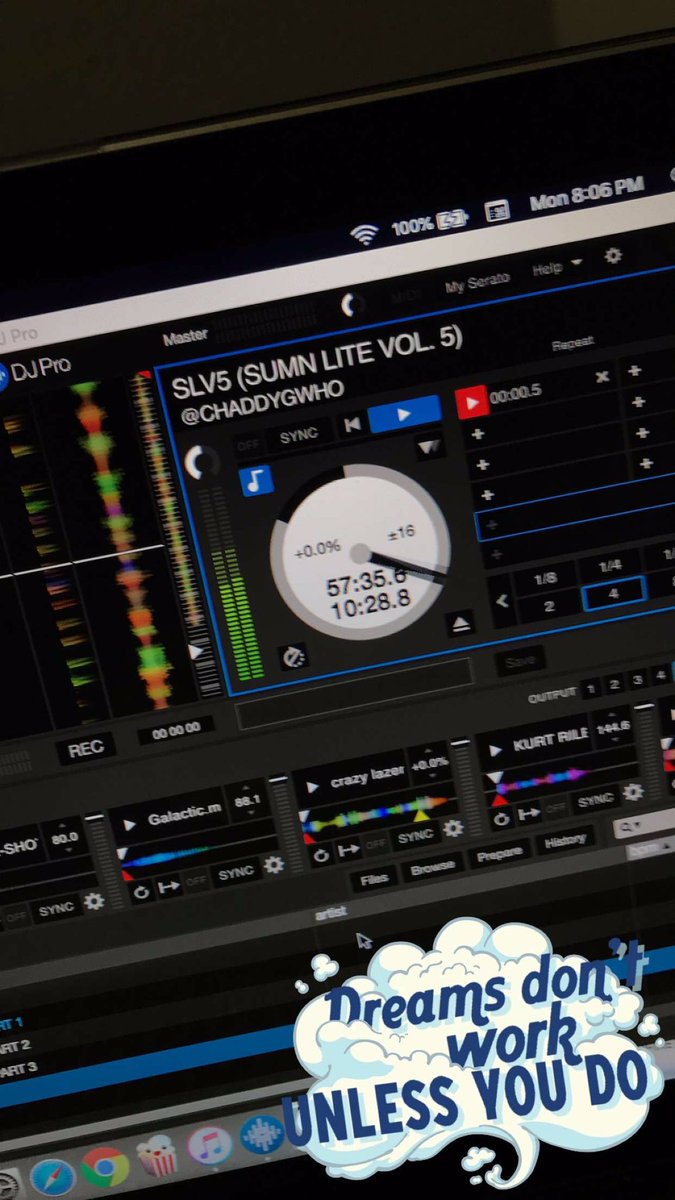Select sampler OUTPUT channel 2
Viewport: 675px width, 1200px height.
point(614,683)
